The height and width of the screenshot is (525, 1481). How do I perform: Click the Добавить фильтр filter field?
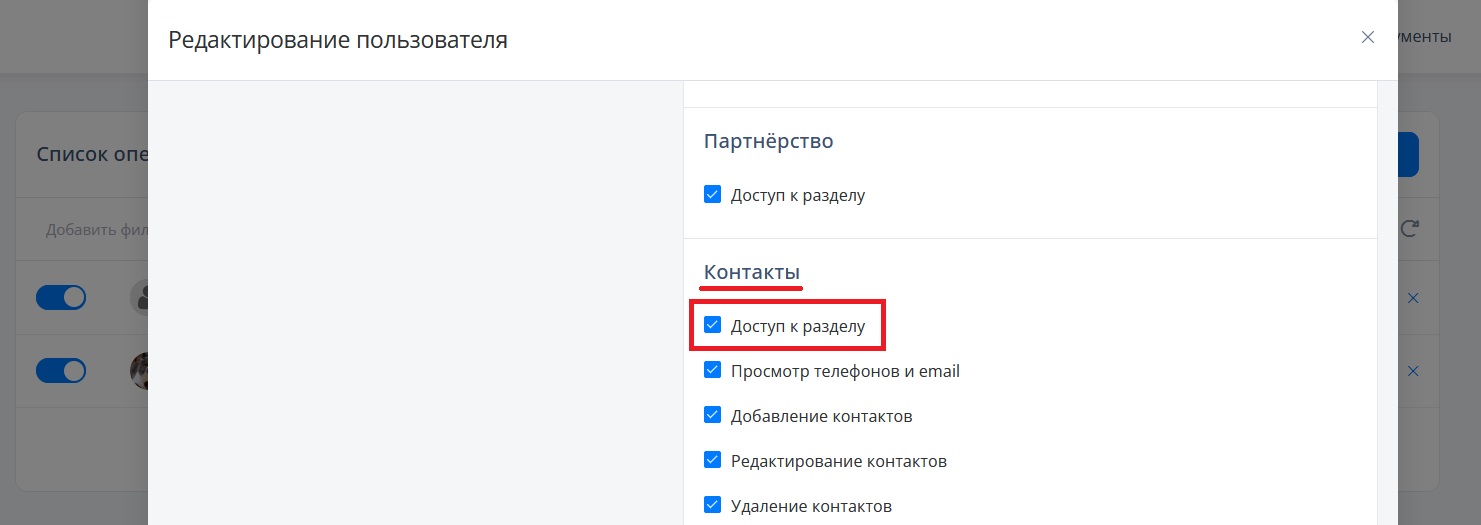(96, 230)
